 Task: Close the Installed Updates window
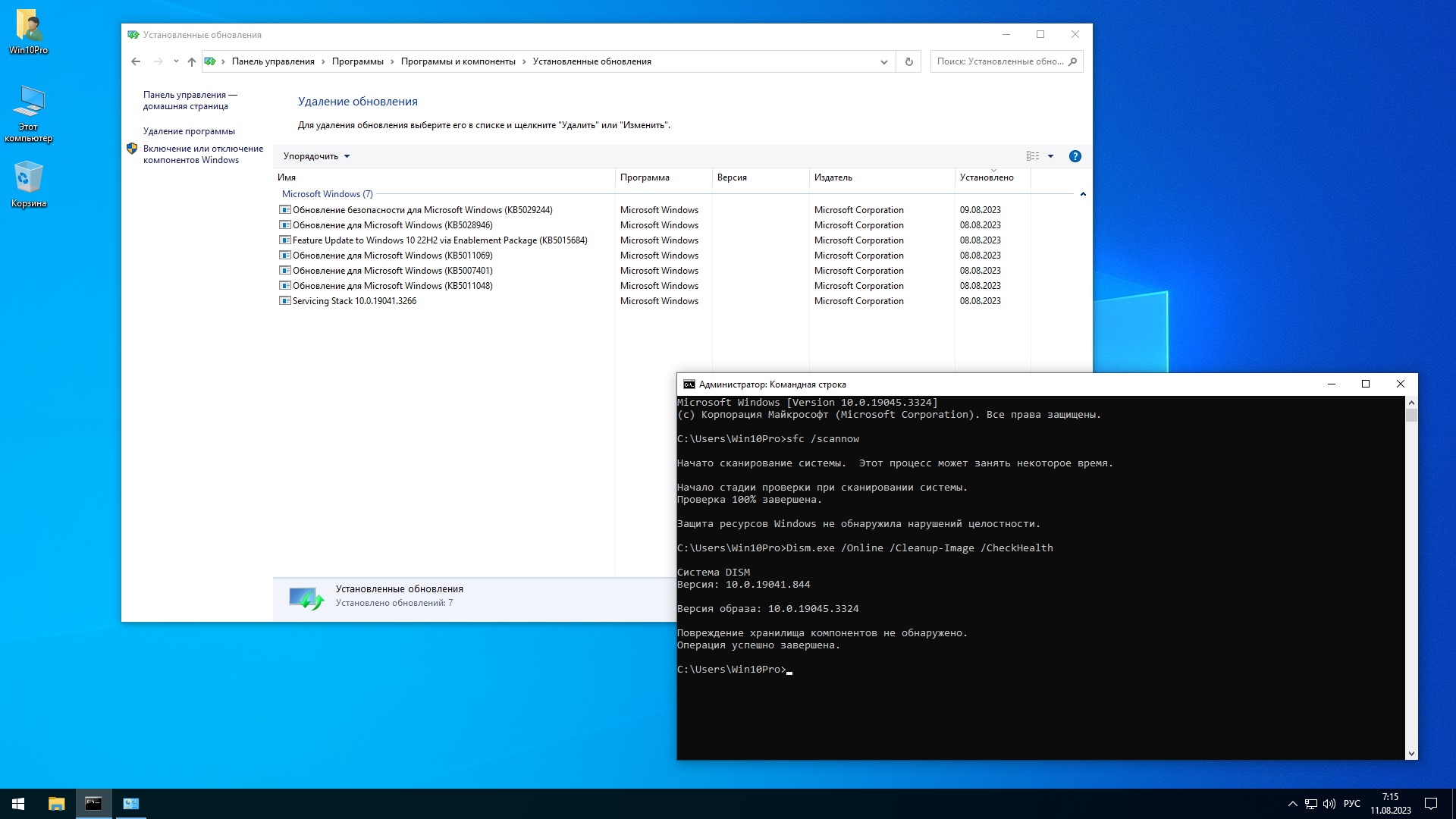(x=1075, y=35)
